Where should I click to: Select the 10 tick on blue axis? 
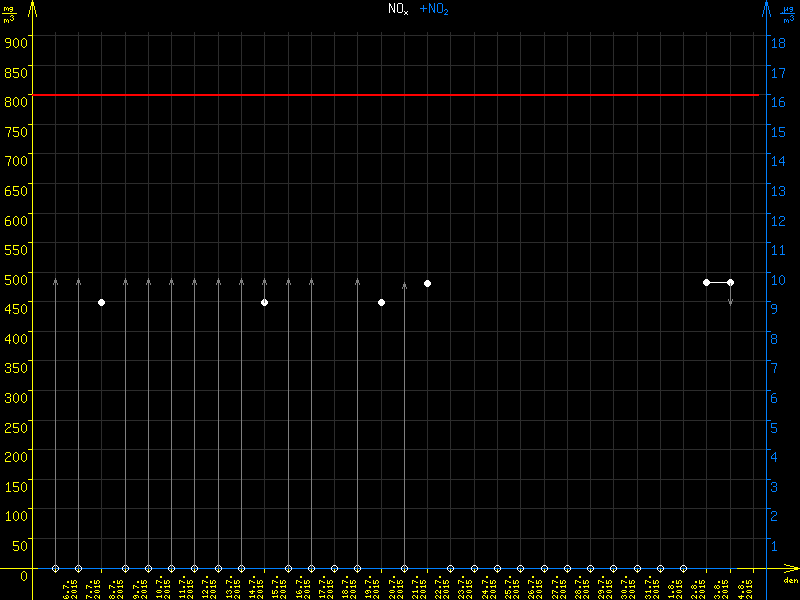point(780,279)
